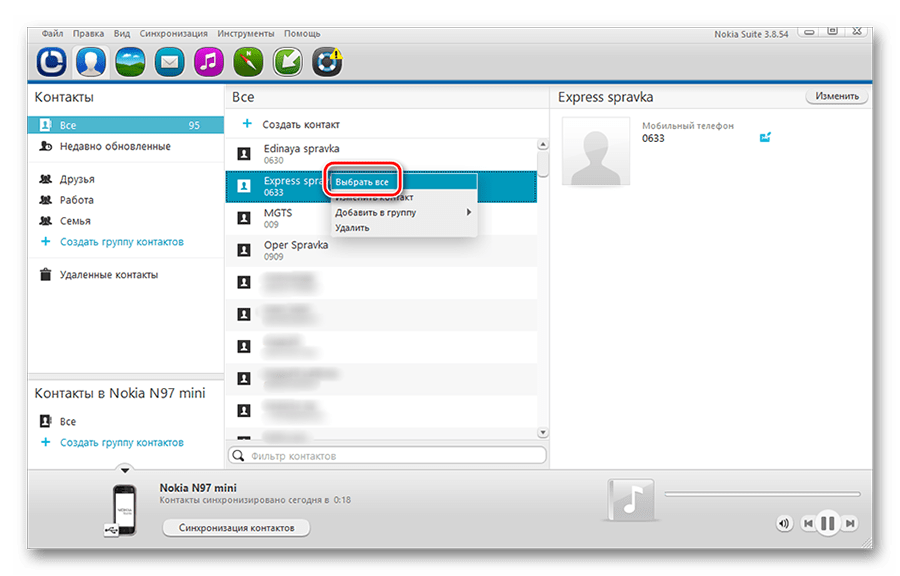Open the Messages envelope icon
Viewport: 900px width, 576px height.
point(169,61)
